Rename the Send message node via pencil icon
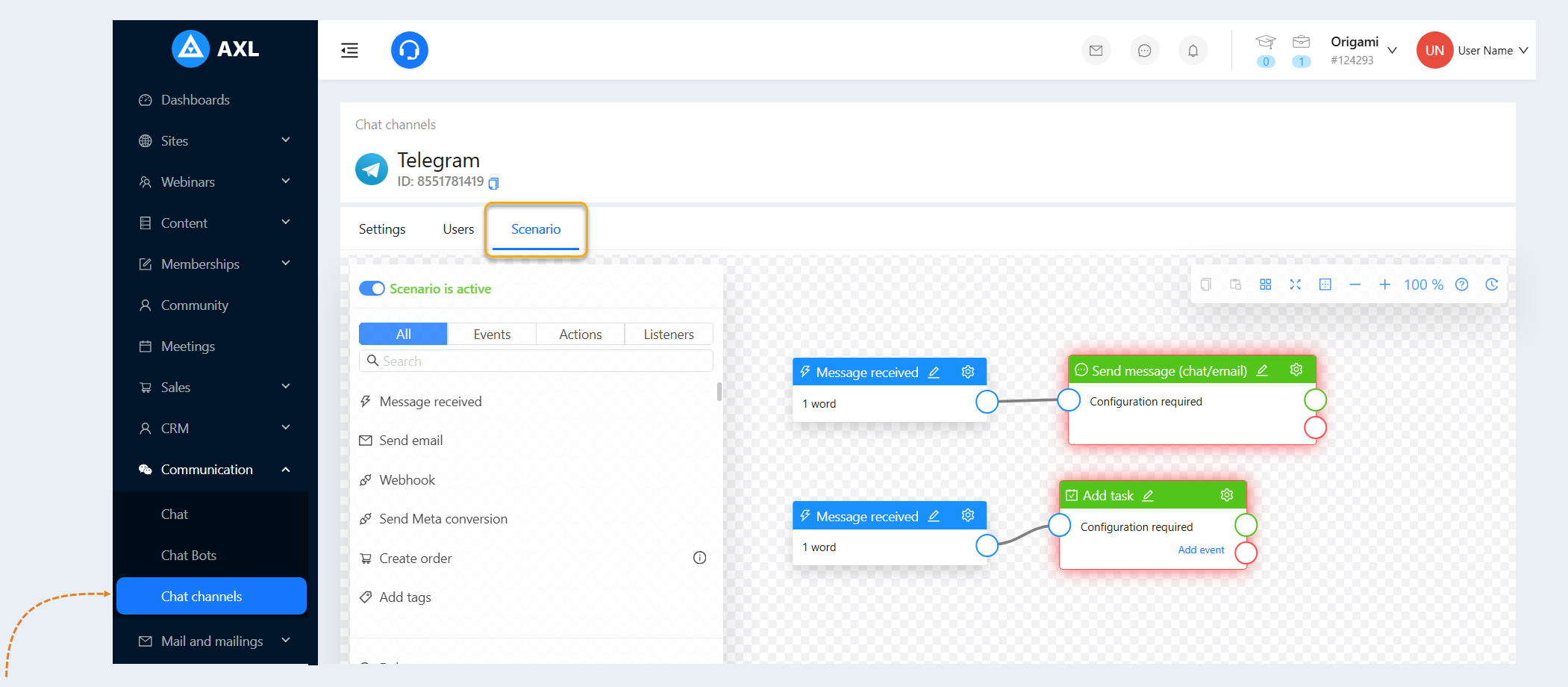Image resolution: width=1568 pixels, height=687 pixels. click(x=1262, y=370)
